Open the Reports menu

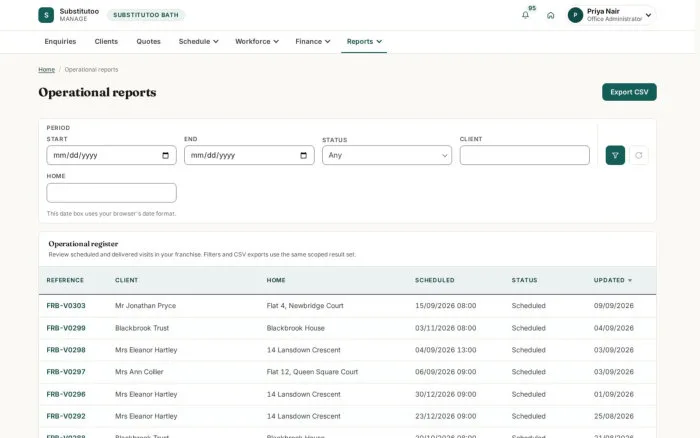tap(364, 42)
